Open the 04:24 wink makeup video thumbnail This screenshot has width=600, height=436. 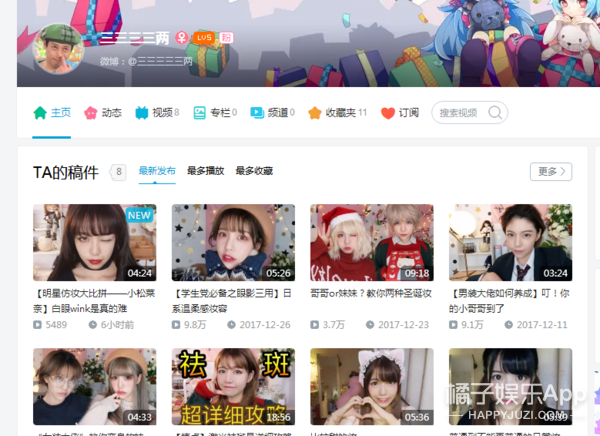(x=95, y=242)
